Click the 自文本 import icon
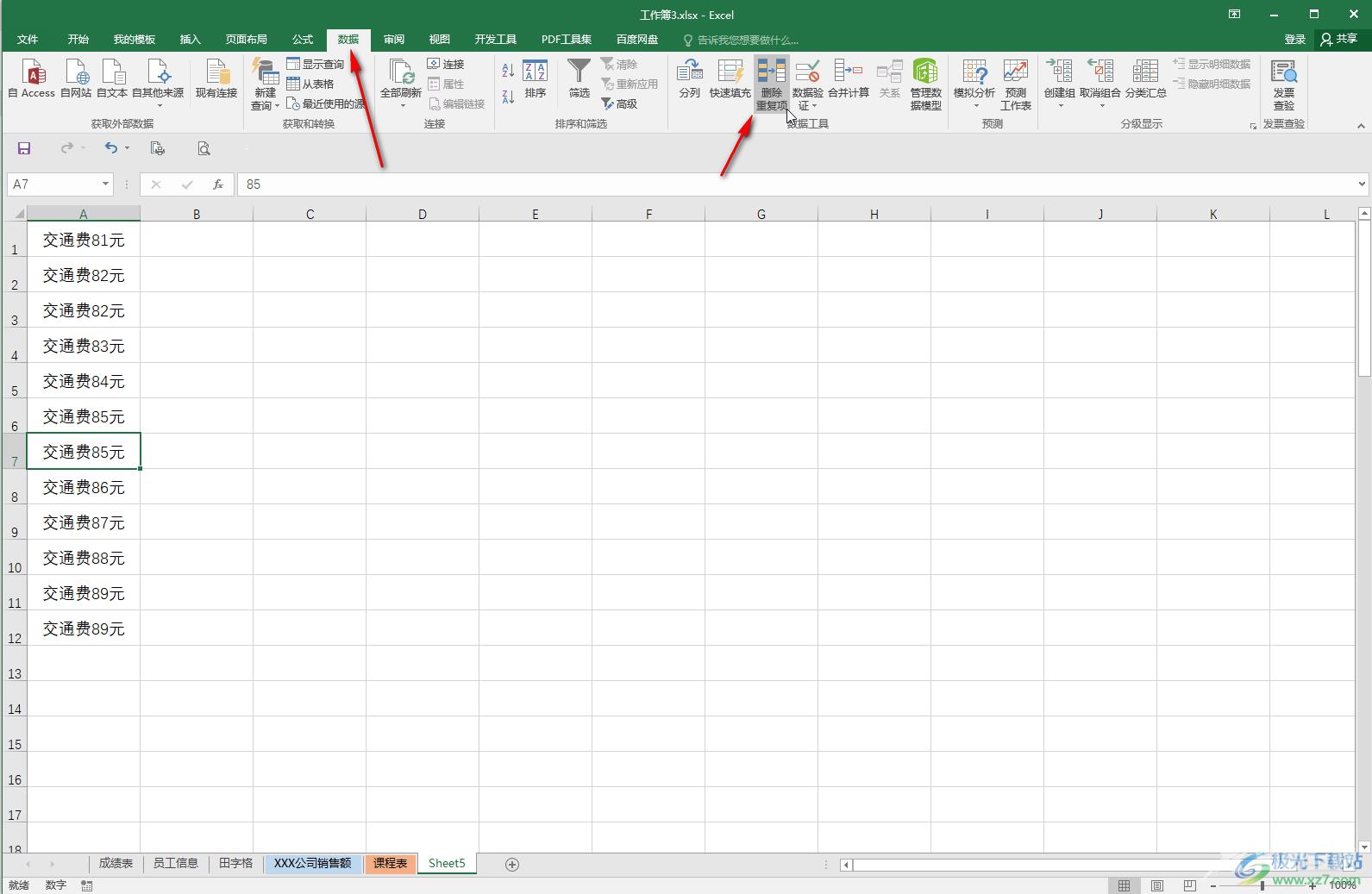The width and height of the screenshot is (1372, 894). (112, 78)
